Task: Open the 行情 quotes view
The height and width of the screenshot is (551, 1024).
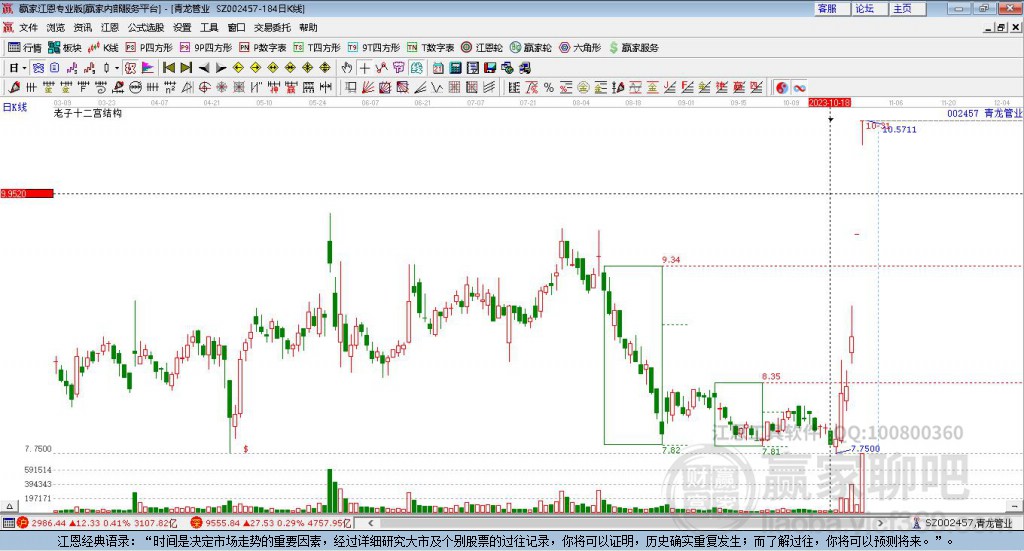Action: [24, 48]
